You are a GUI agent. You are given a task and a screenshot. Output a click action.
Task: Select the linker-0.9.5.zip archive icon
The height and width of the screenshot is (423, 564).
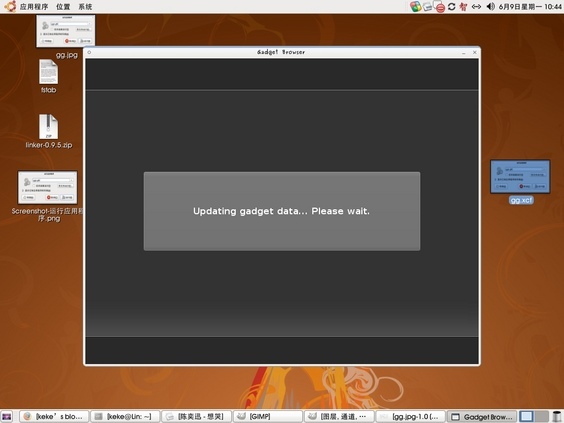[x=48, y=126]
